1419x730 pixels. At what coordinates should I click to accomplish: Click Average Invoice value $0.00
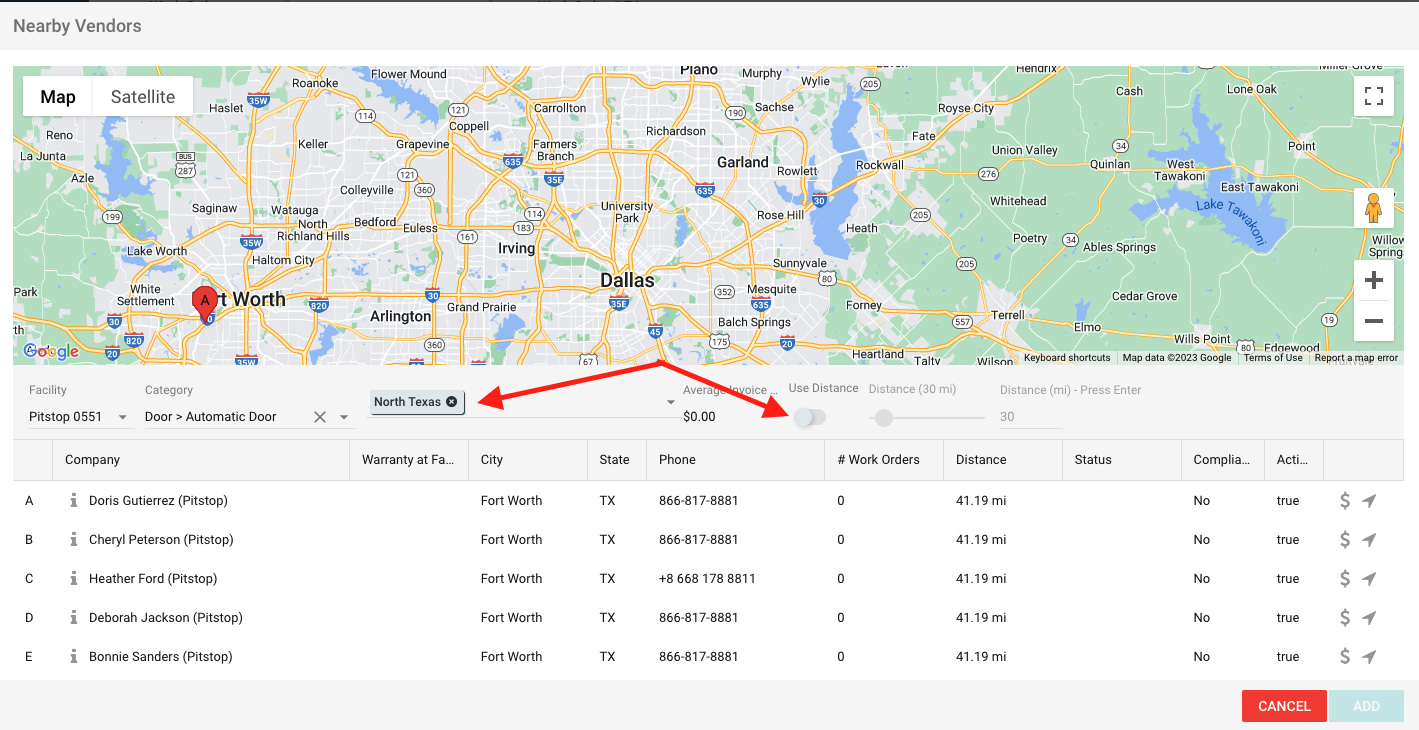[x=699, y=417]
